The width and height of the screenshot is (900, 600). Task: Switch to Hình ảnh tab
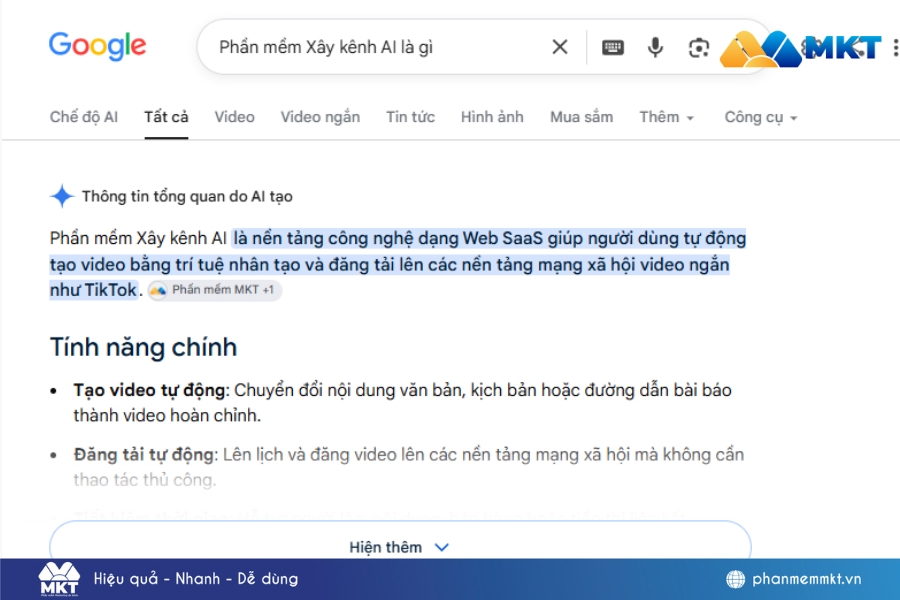click(492, 117)
